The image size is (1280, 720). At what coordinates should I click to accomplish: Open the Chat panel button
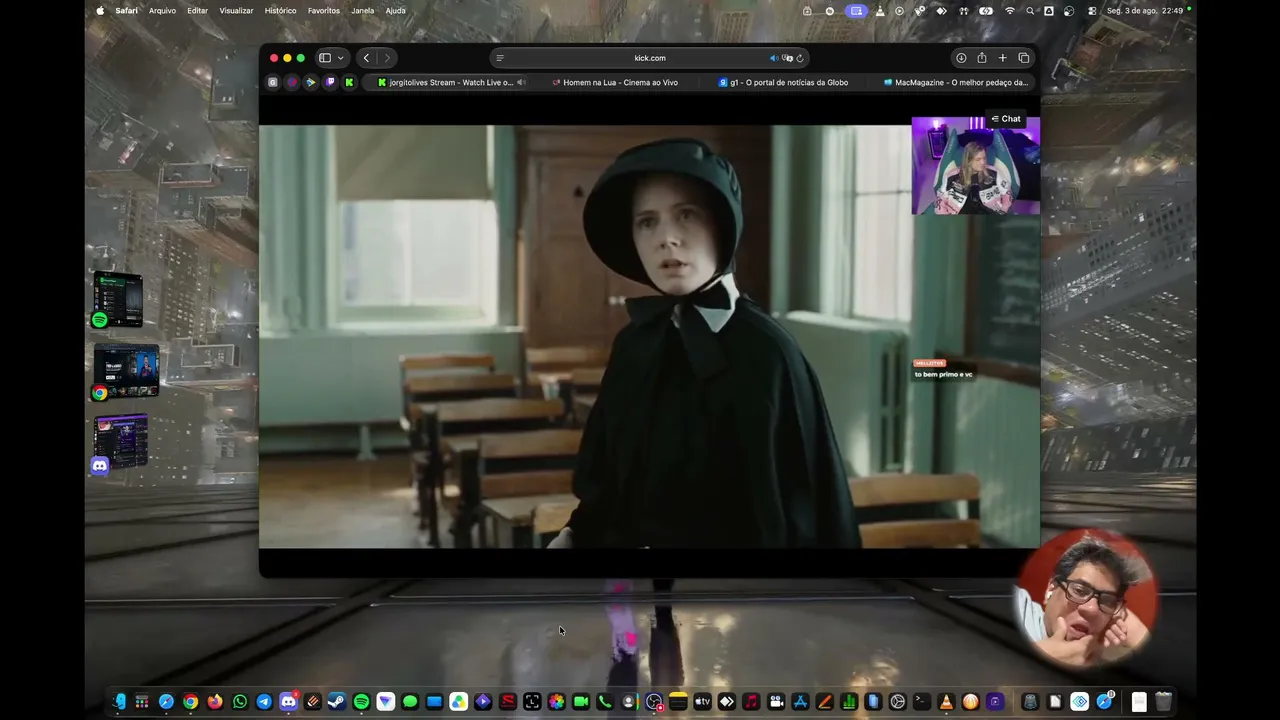point(1006,119)
